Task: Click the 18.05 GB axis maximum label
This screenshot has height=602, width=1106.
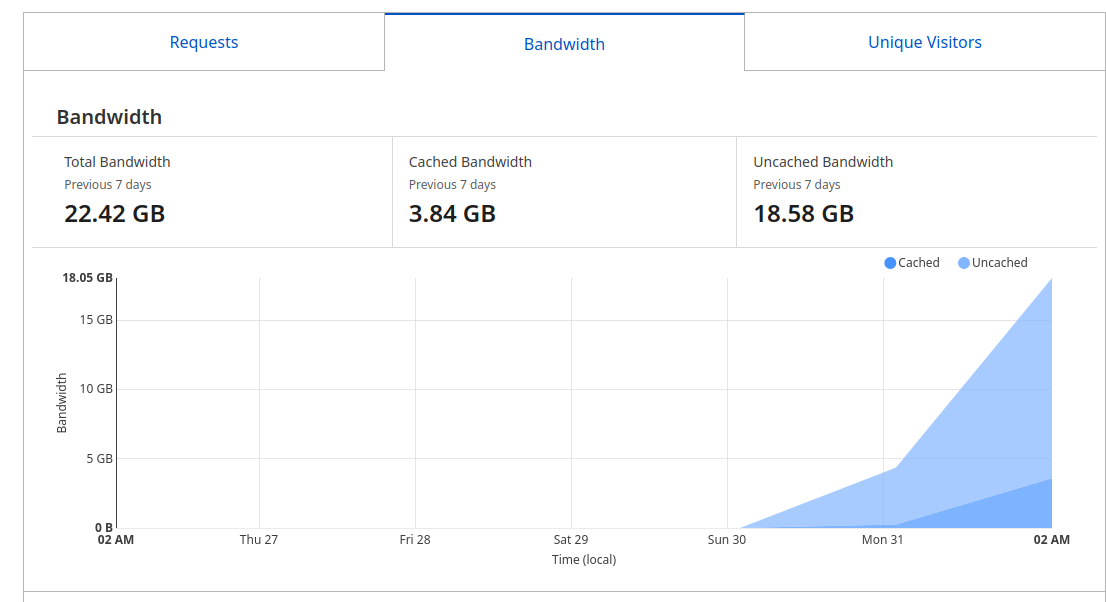Action: (x=87, y=278)
